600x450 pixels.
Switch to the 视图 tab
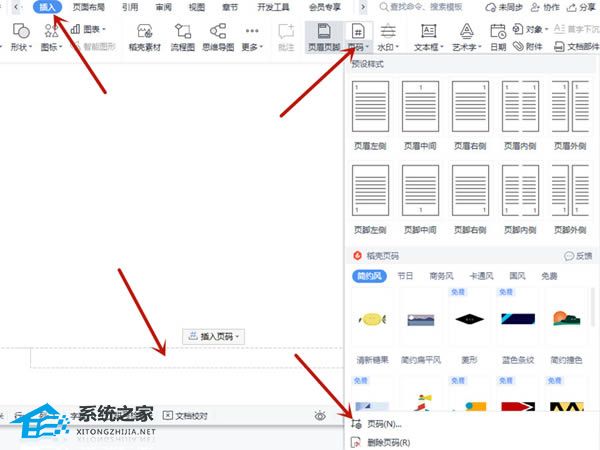click(x=197, y=7)
